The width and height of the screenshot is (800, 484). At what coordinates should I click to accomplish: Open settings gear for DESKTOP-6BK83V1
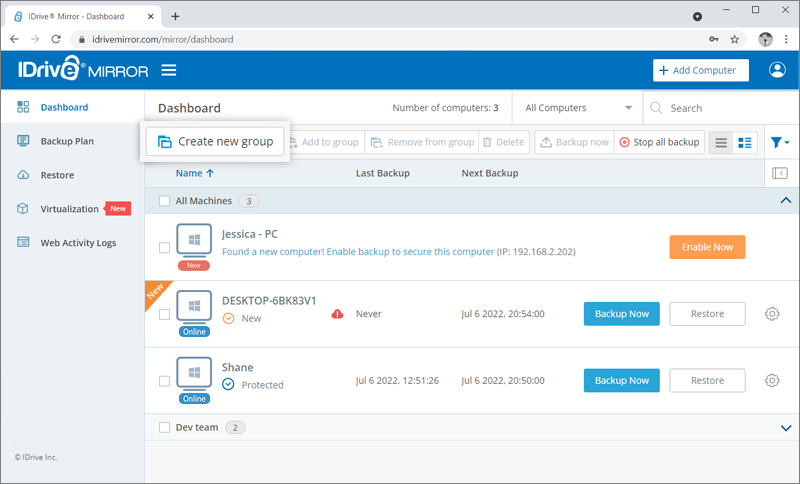click(x=772, y=314)
